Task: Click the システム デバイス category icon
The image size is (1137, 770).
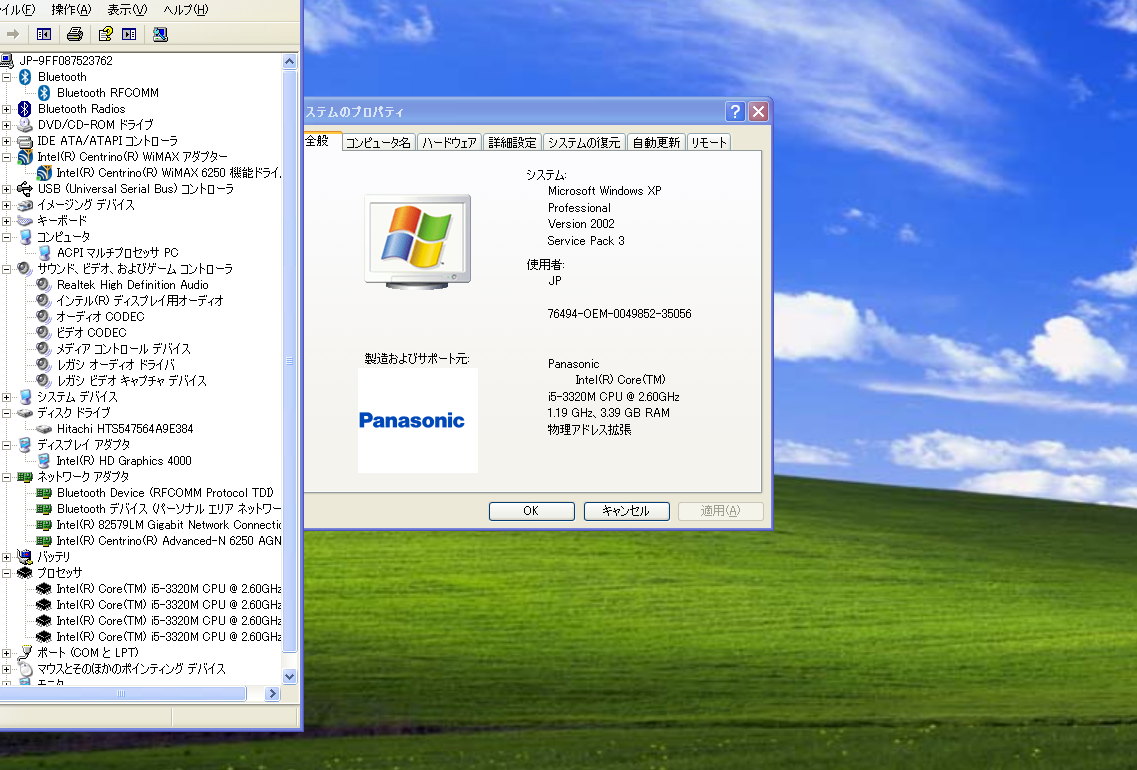Action: [26, 397]
